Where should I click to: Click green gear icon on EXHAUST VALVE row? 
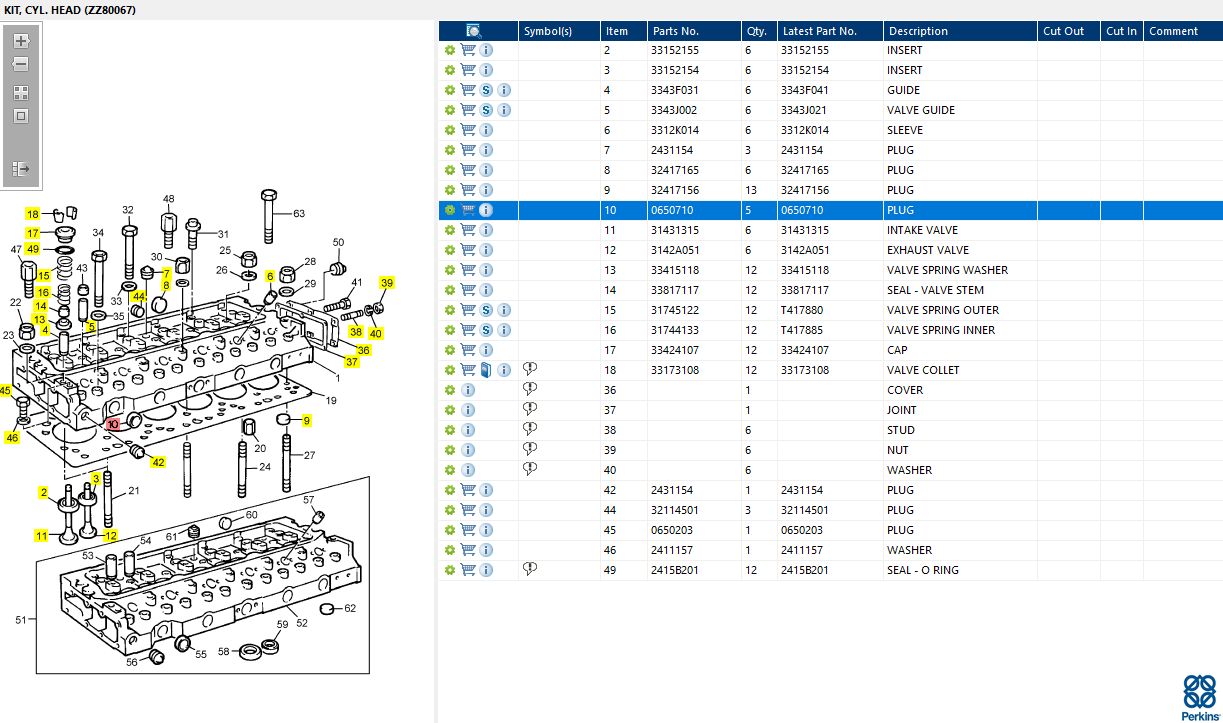(x=450, y=250)
